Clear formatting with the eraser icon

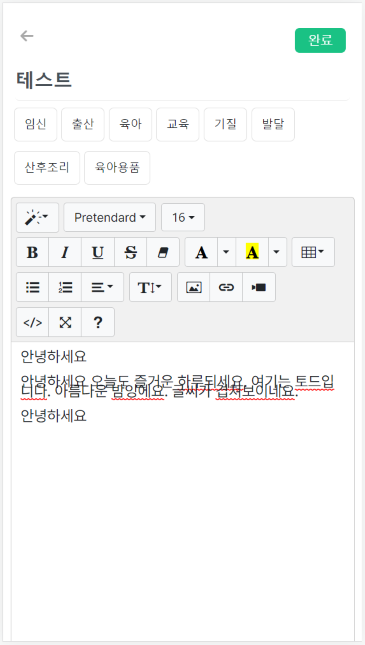(x=163, y=252)
